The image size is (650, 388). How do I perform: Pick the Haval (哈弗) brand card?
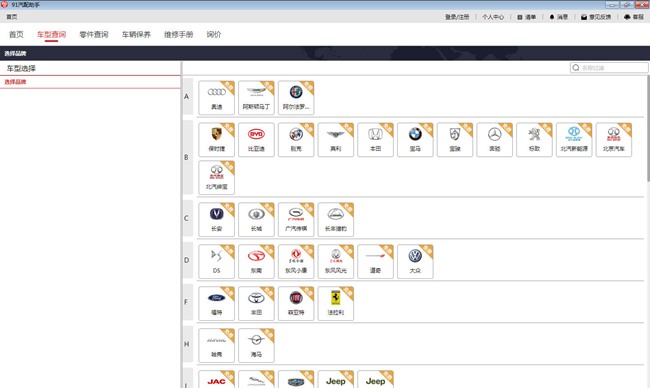tap(216, 345)
